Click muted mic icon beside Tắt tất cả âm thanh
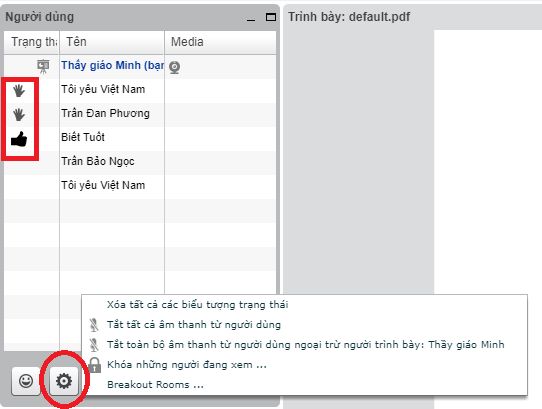Viewport: 542px width, 409px height. point(94,325)
